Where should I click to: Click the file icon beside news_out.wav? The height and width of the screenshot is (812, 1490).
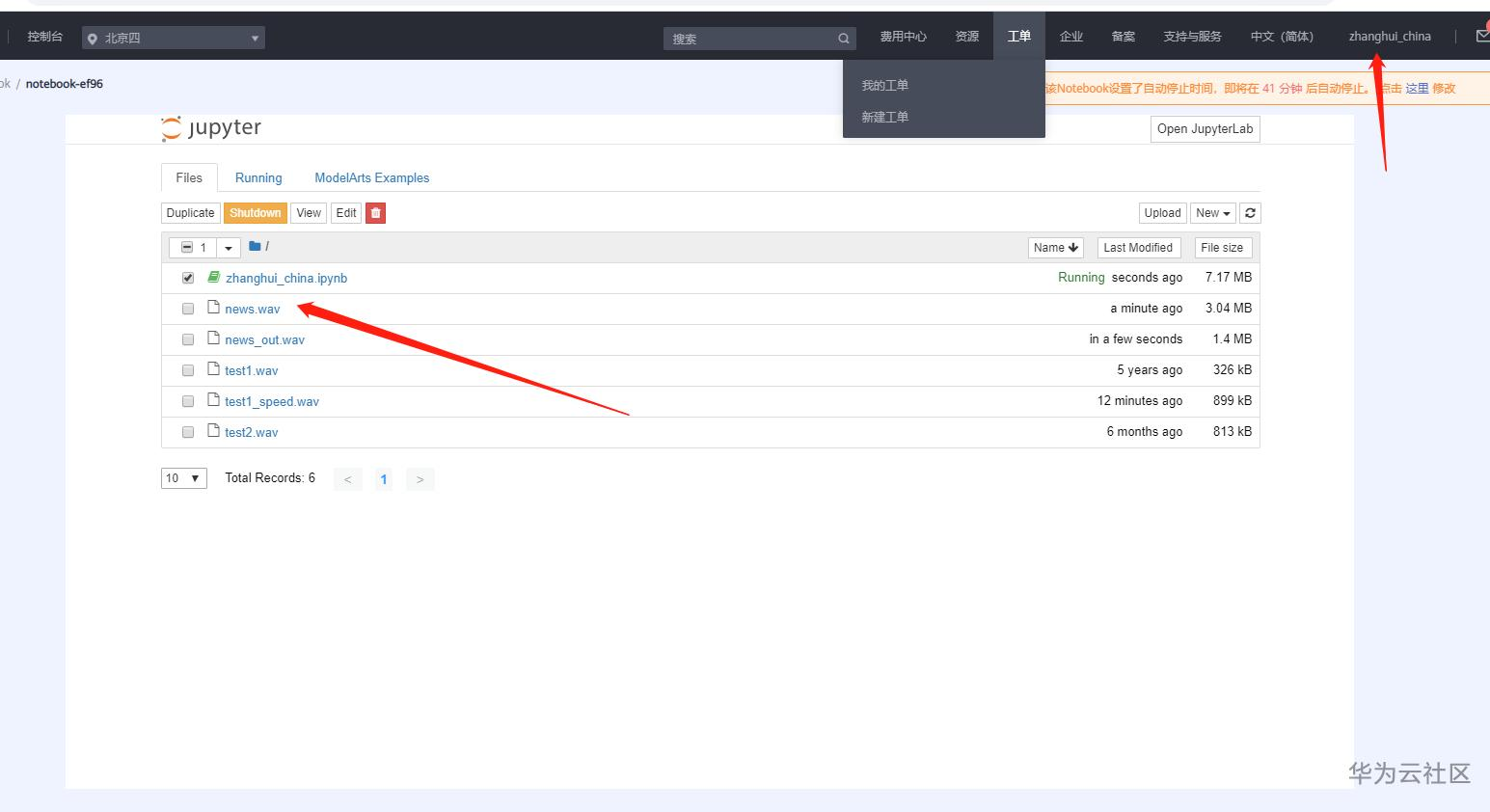[214, 338]
